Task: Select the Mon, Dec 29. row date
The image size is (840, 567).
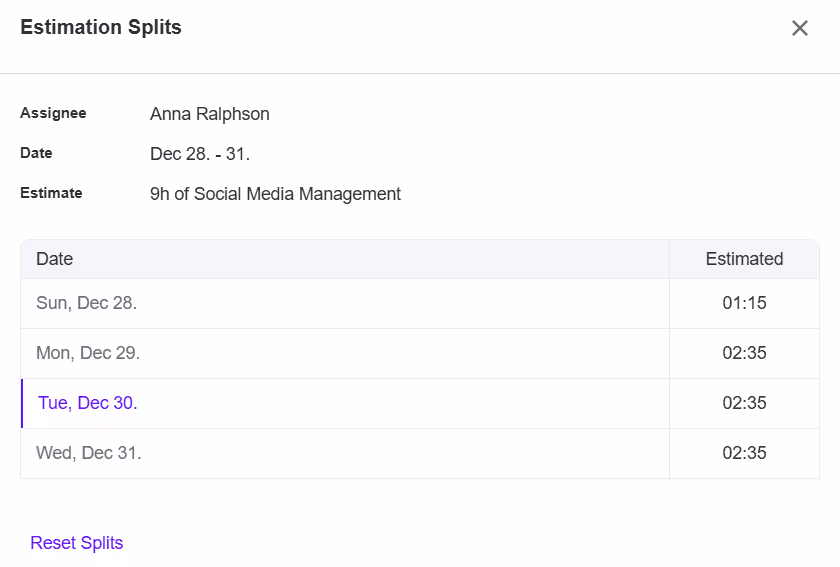Action: [x=88, y=353]
